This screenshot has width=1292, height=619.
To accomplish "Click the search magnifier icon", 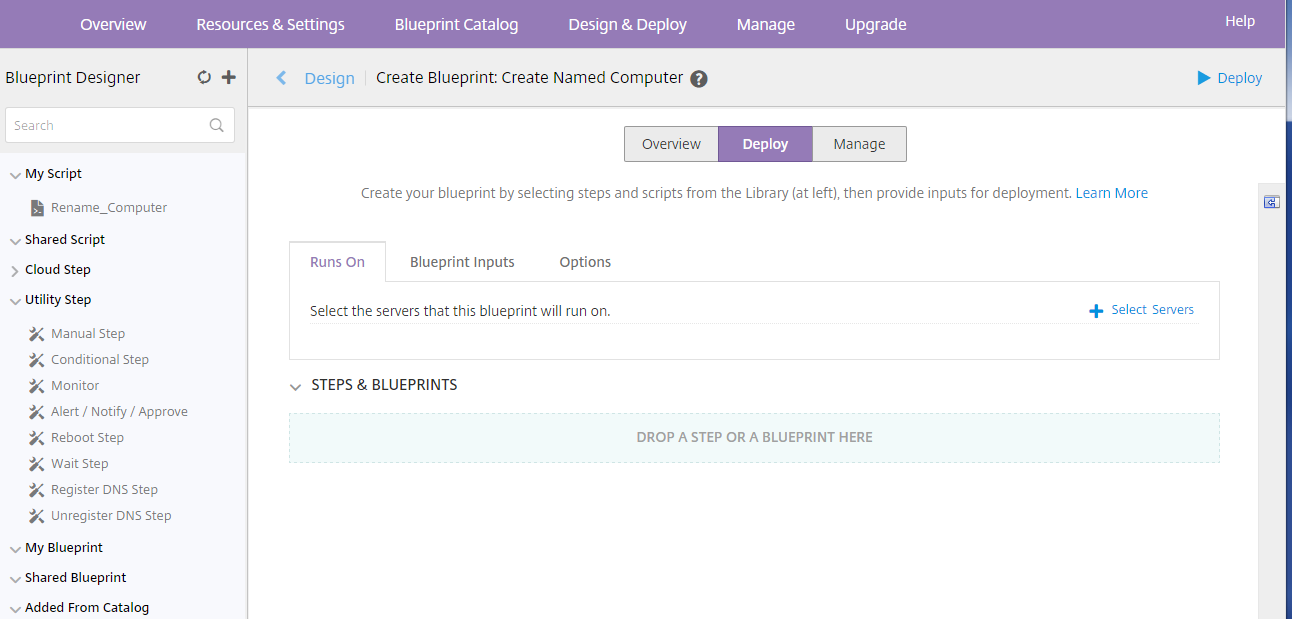I will (x=216, y=126).
